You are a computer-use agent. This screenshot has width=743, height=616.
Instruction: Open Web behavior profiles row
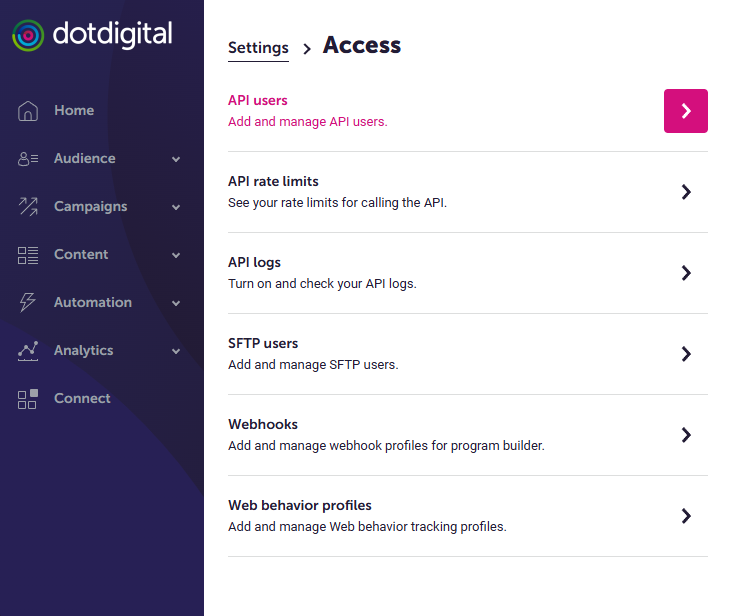pos(468,516)
